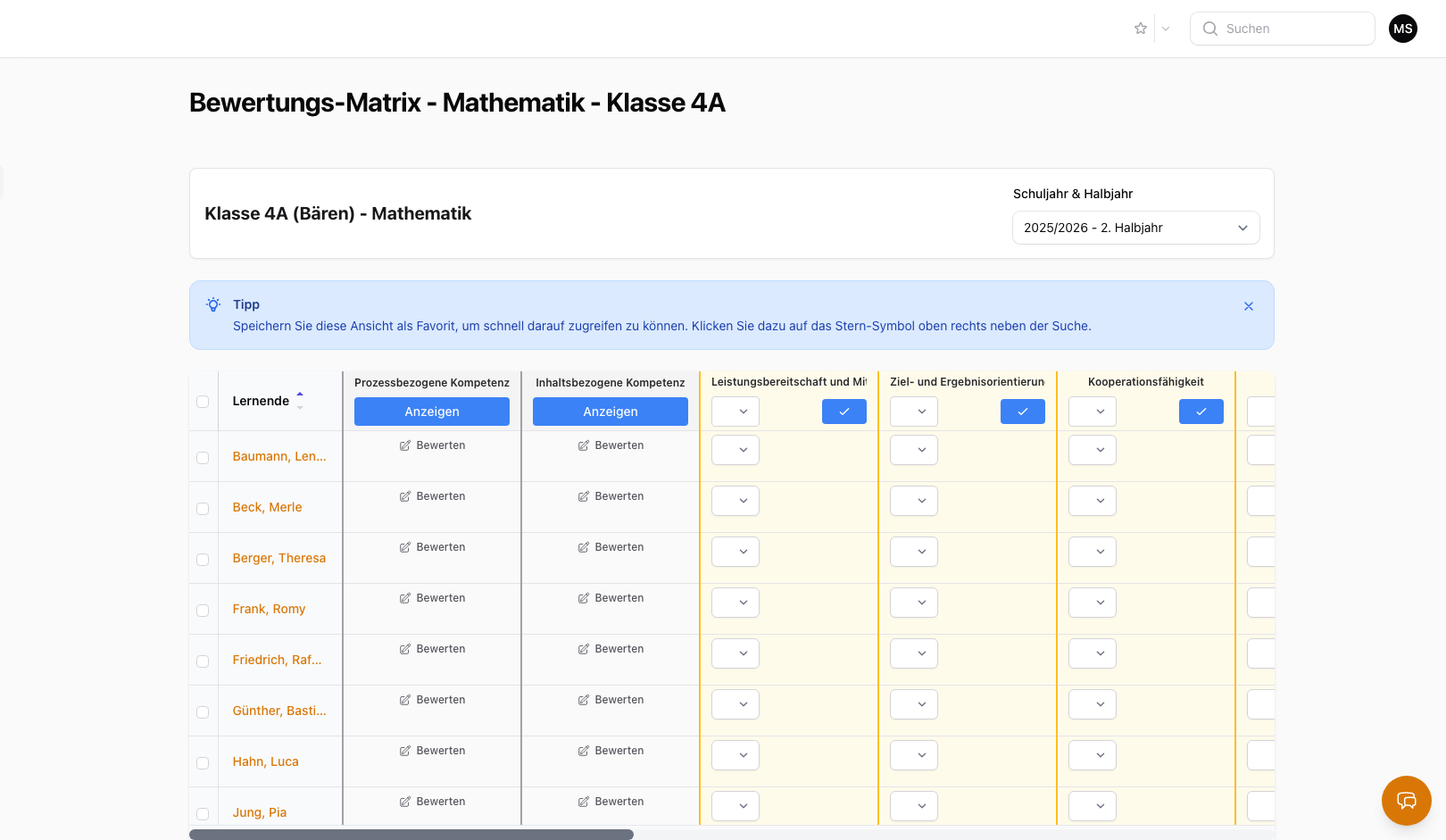The height and width of the screenshot is (840, 1446).
Task: Select the checkbox next to Jung, Pia
Action: click(x=203, y=813)
